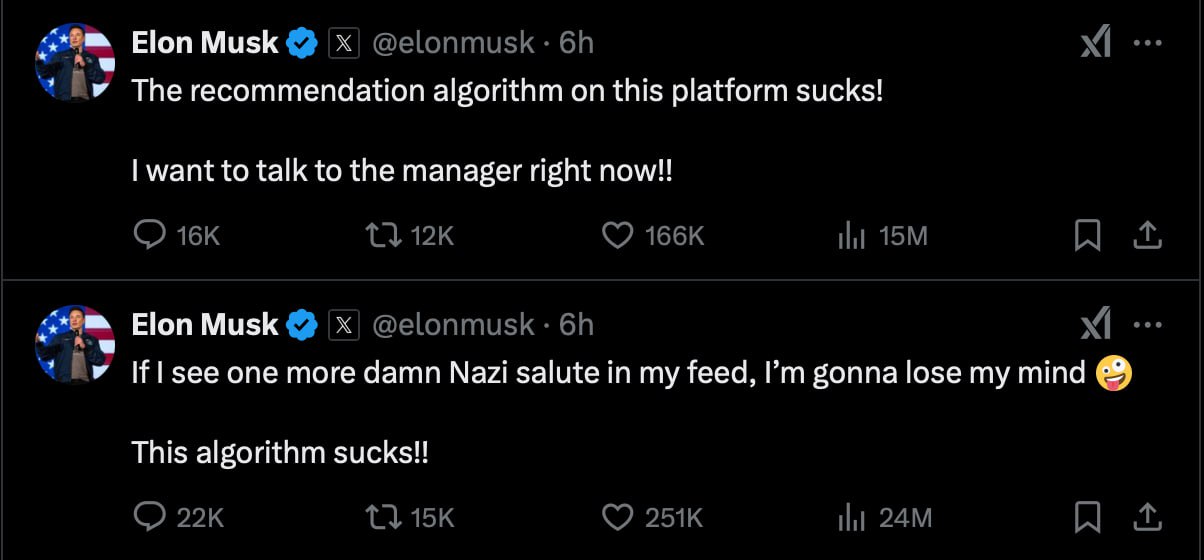Share the 'talk to the manager' post
This screenshot has width=1204, height=560.
1147,235
